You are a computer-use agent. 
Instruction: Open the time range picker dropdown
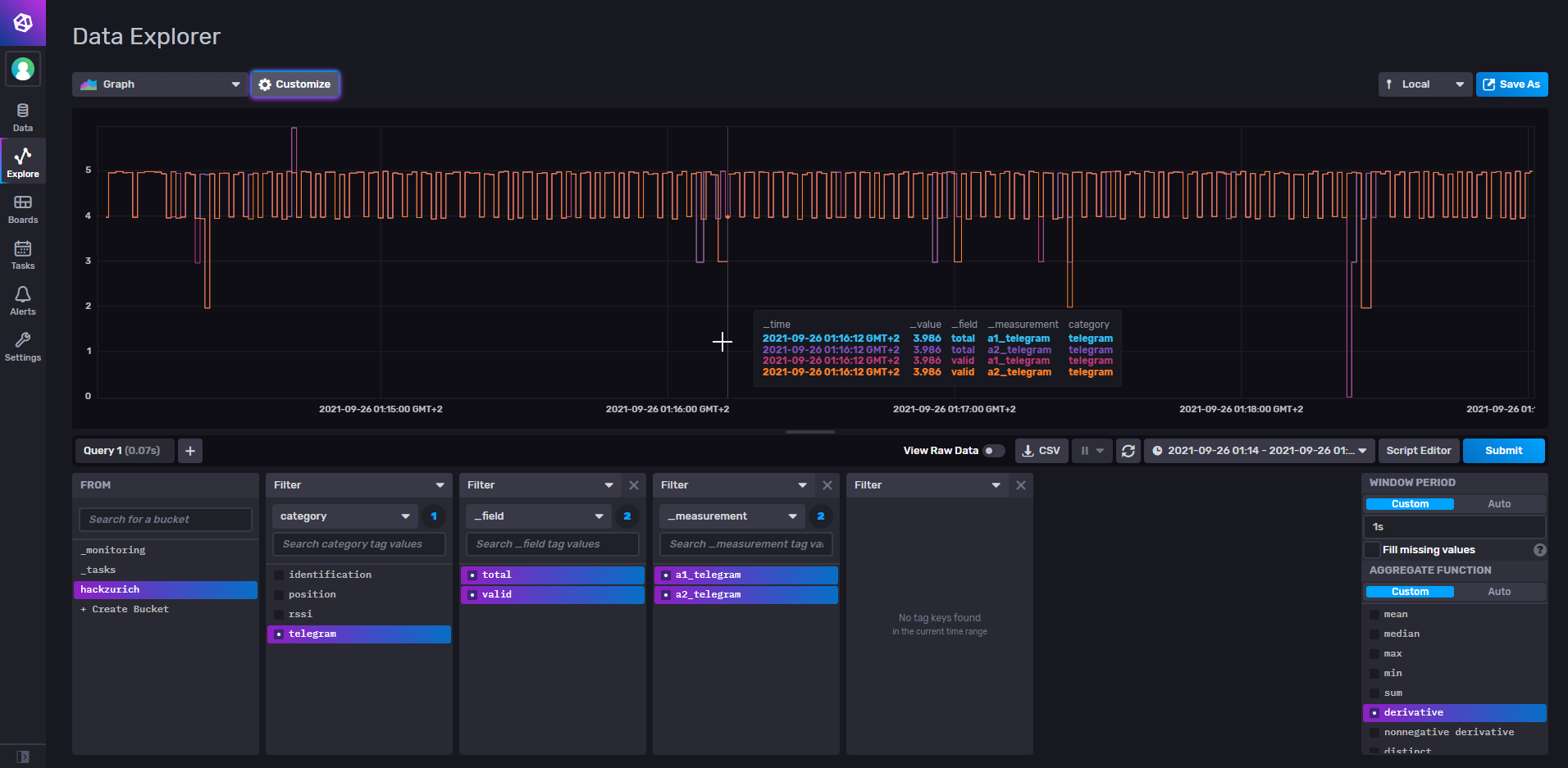coord(1259,451)
